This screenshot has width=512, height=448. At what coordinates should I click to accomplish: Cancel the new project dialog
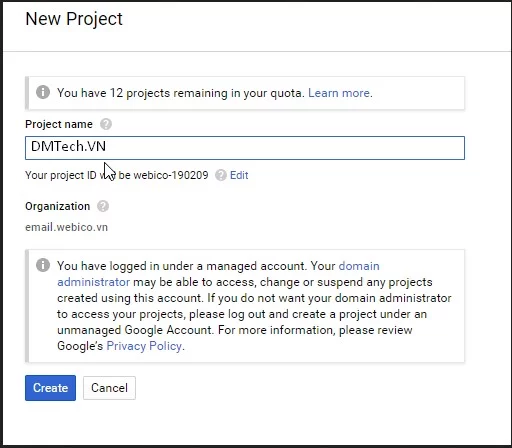point(109,388)
